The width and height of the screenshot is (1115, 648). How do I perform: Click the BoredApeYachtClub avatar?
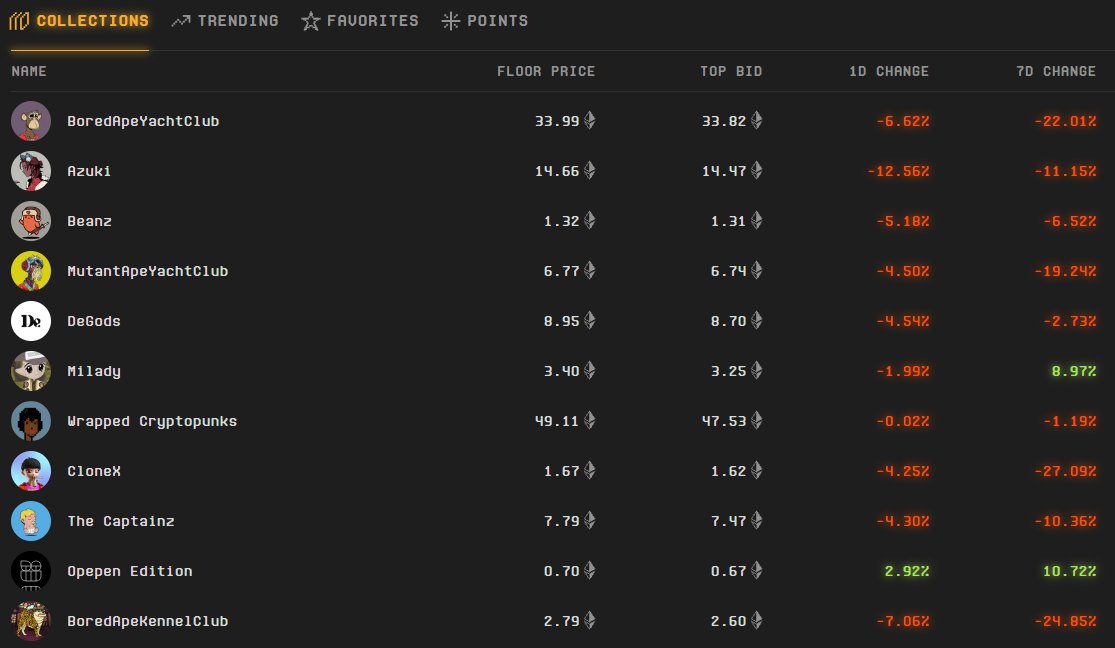pos(31,121)
